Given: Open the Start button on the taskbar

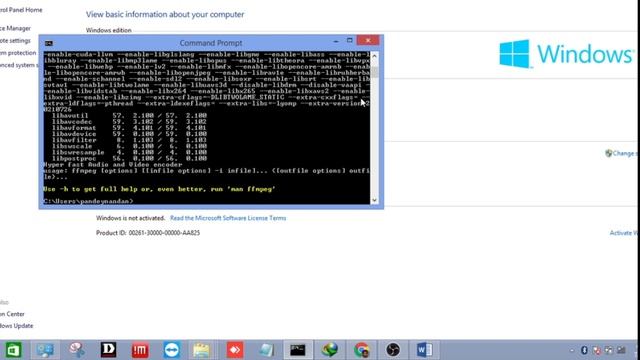Looking at the screenshot, I should pos(13,350).
